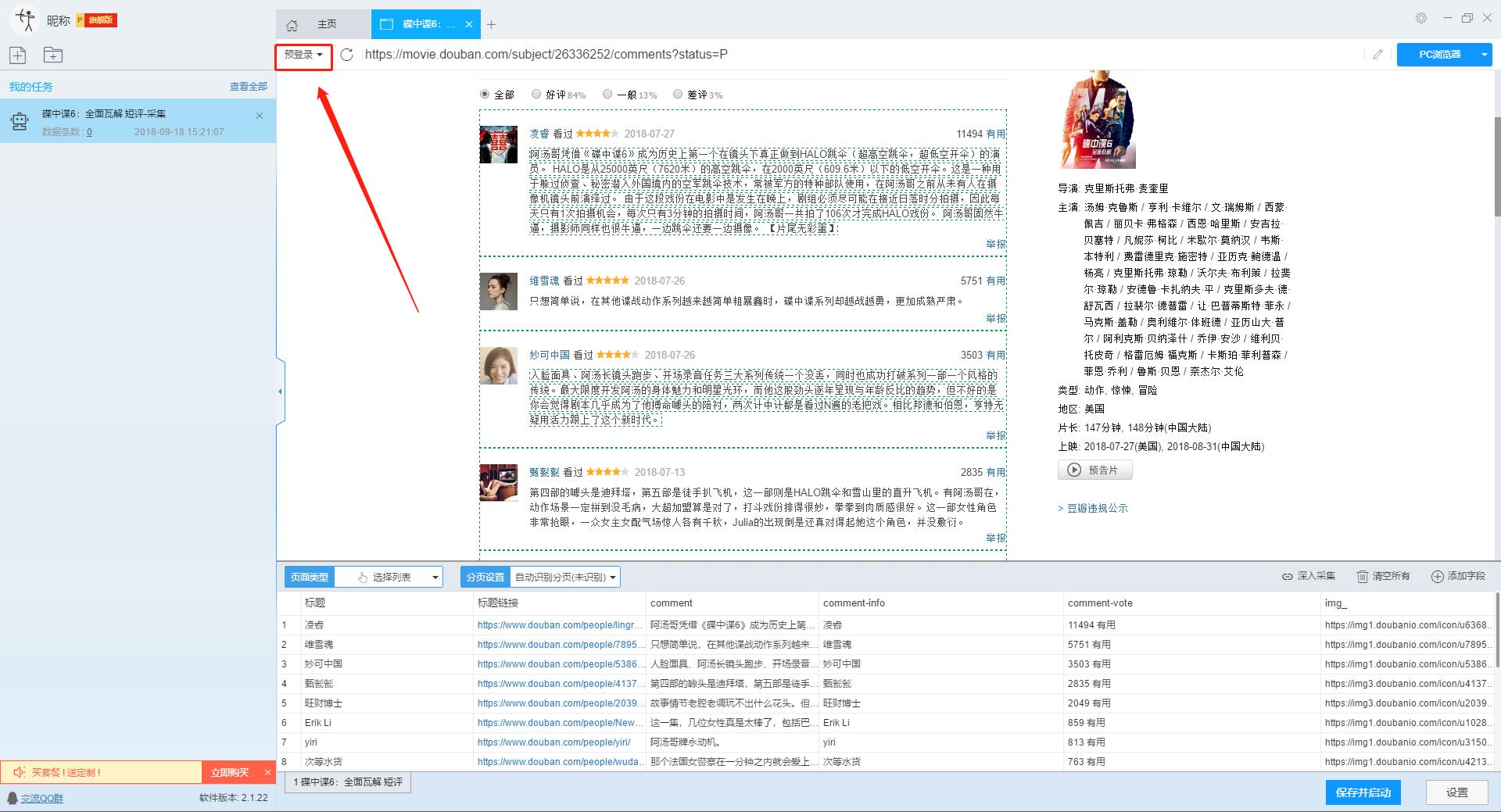
Task: Open 交流QQ群 link
Action: pyautogui.click(x=42, y=798)
